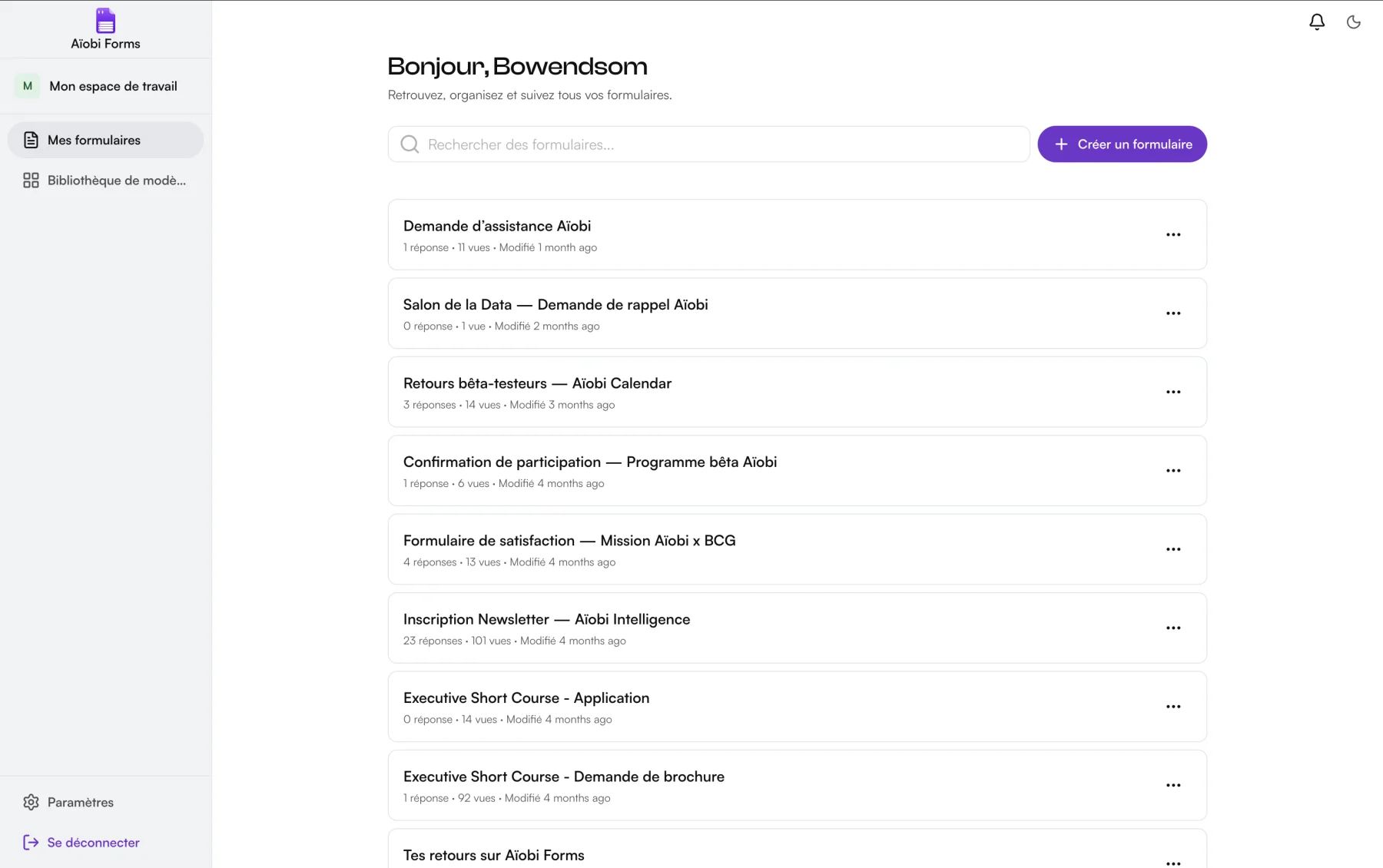The width and height of the screenshot is (1383, 868).
Task: Click Créer un formulaire button
Action: (x=1122, y=144)
